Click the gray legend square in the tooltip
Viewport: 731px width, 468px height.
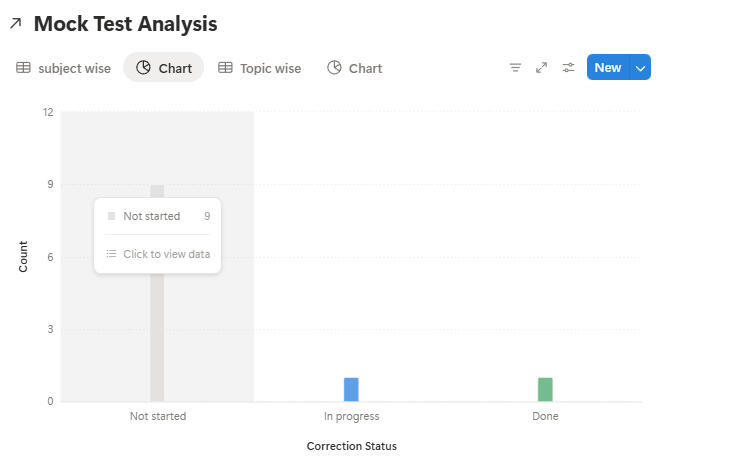click(x=111, y=216)
